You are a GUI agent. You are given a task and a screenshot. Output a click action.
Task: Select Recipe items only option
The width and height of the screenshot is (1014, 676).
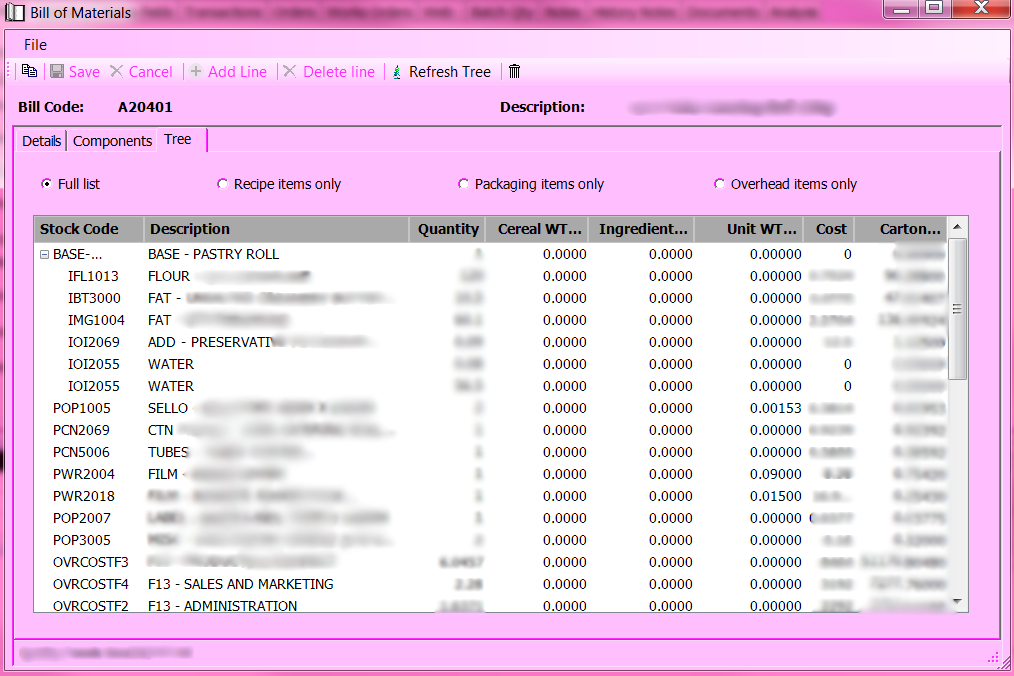click(222, 184)
